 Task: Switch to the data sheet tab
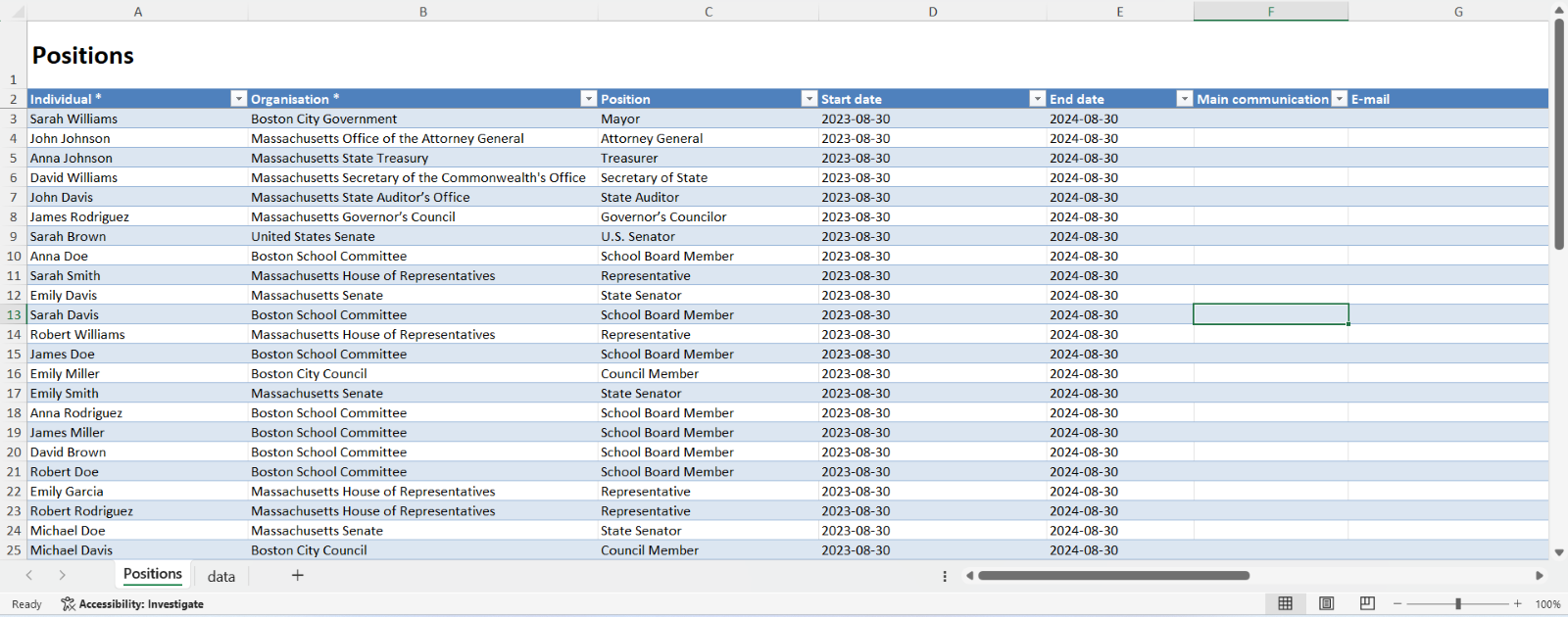pos(221,577)
